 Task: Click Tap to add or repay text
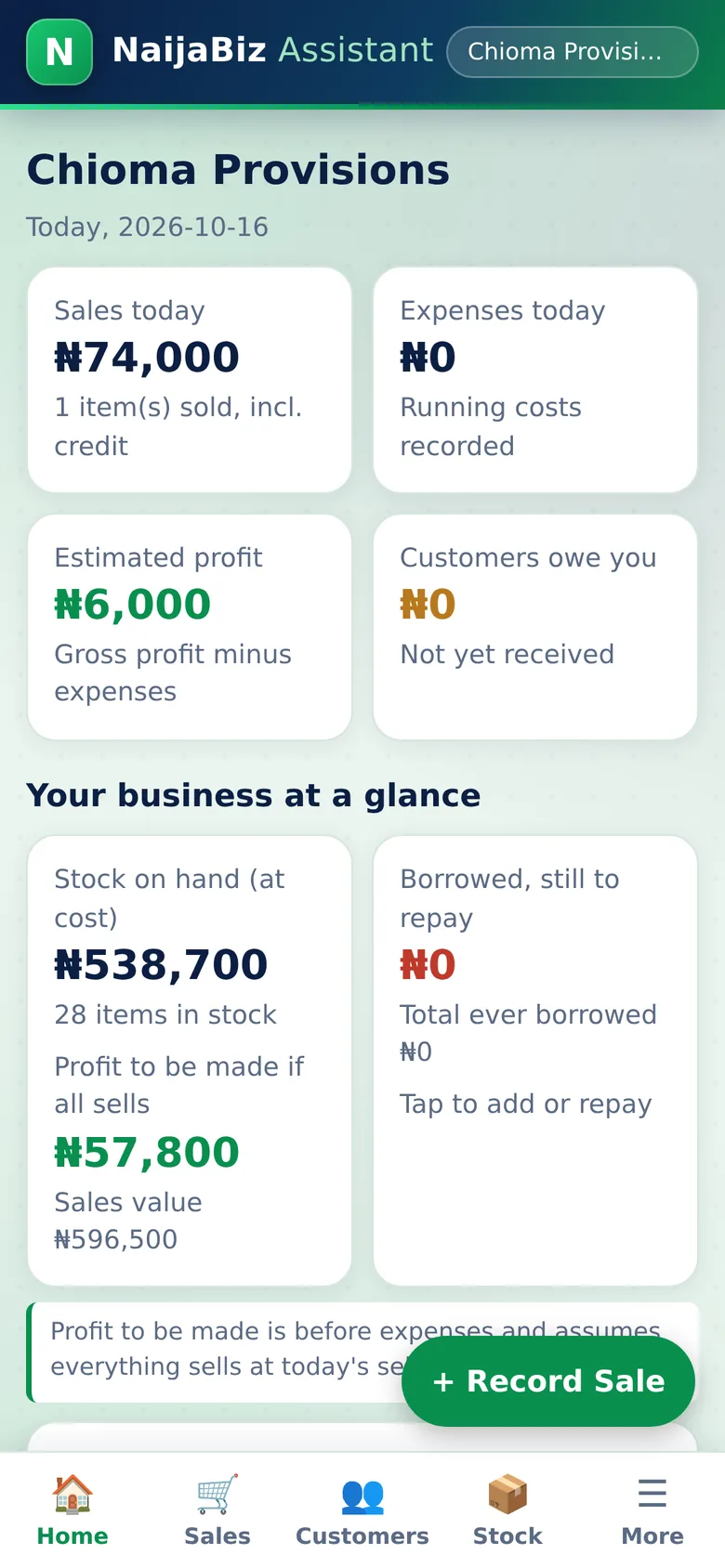[526, 1104]
